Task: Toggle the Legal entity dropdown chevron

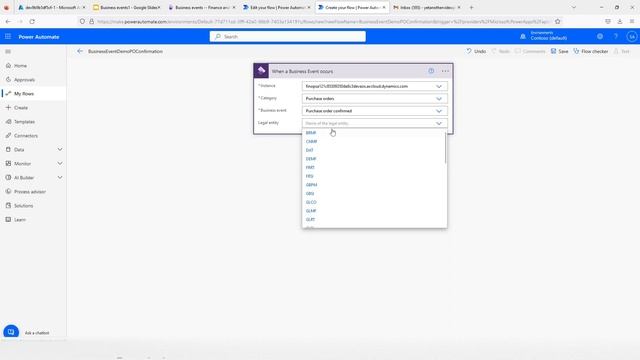Action: click(x=439, y=123)
